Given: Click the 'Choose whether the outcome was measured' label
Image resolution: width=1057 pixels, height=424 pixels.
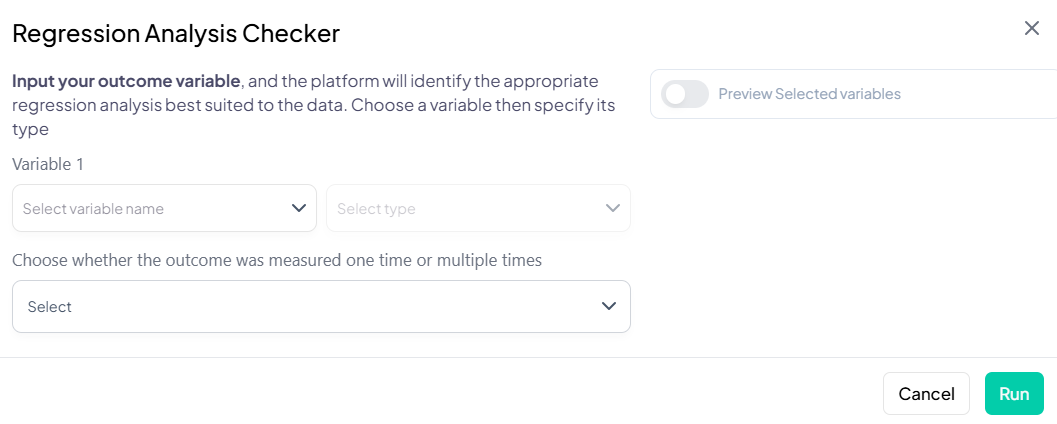Looking at the screenshot, I should 277,260.
